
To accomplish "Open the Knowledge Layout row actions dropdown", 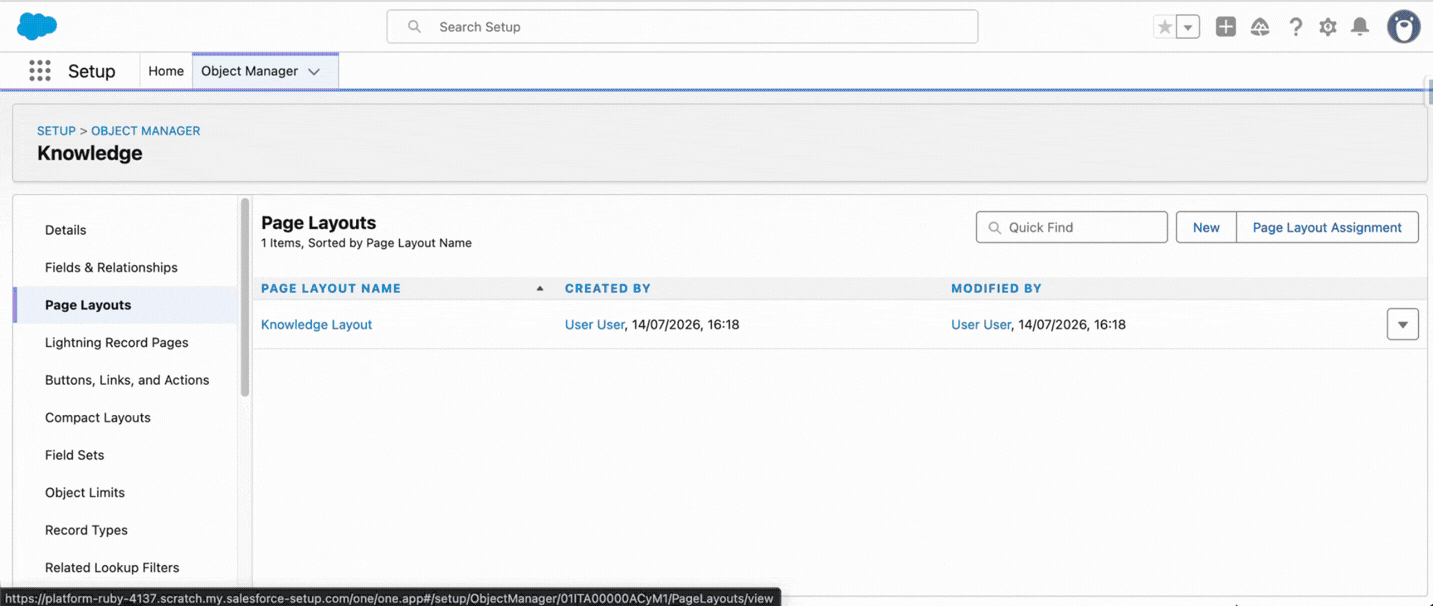I will point(1403,324).
